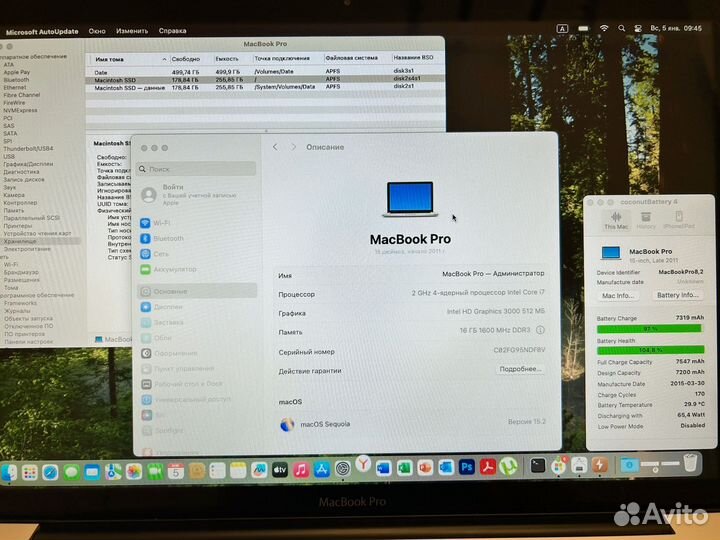Click Mac Info... button in coconutBattery
The image size is (720, 540).
point(618,296)
